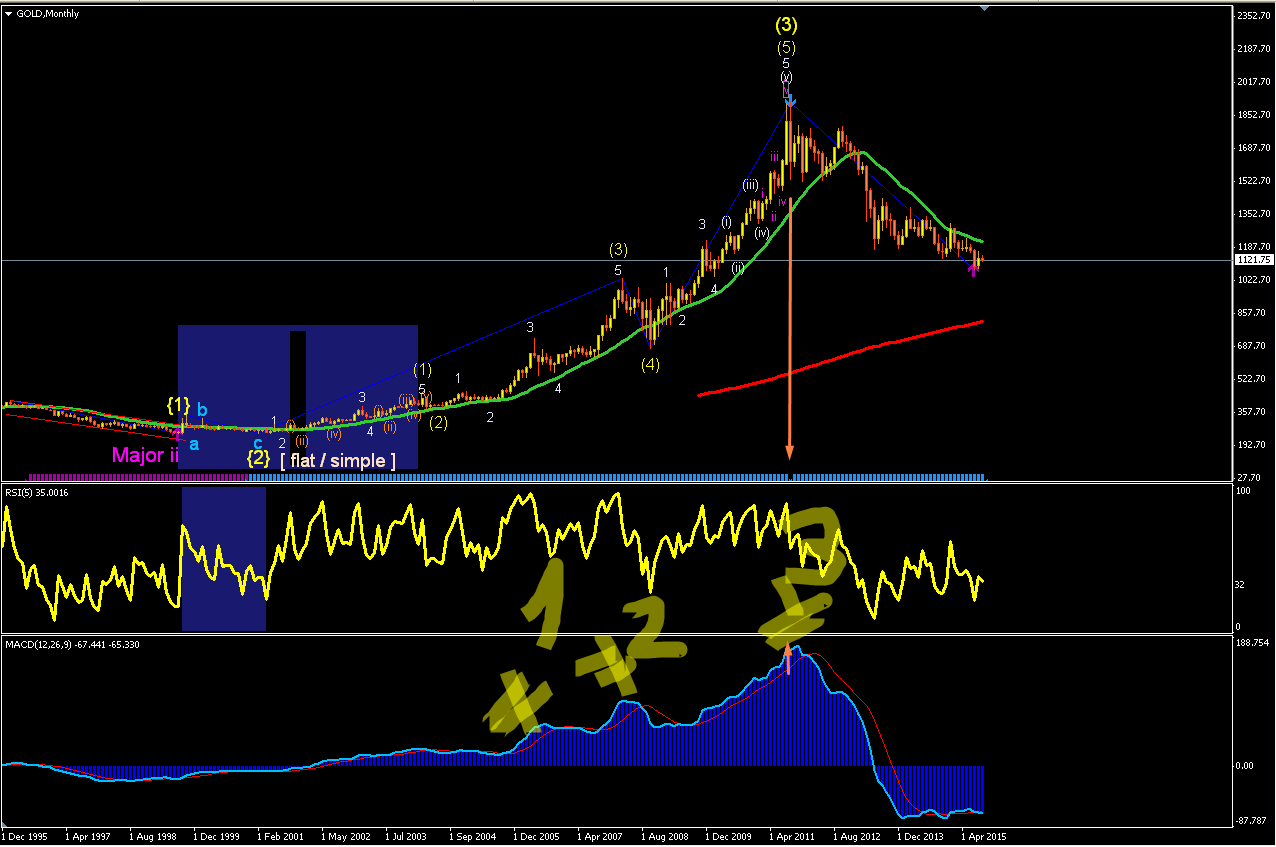Click the '1 Apr 2011' date on time axis
The height and width of the screenshot is (847, 1276).
tap(791, 834)
